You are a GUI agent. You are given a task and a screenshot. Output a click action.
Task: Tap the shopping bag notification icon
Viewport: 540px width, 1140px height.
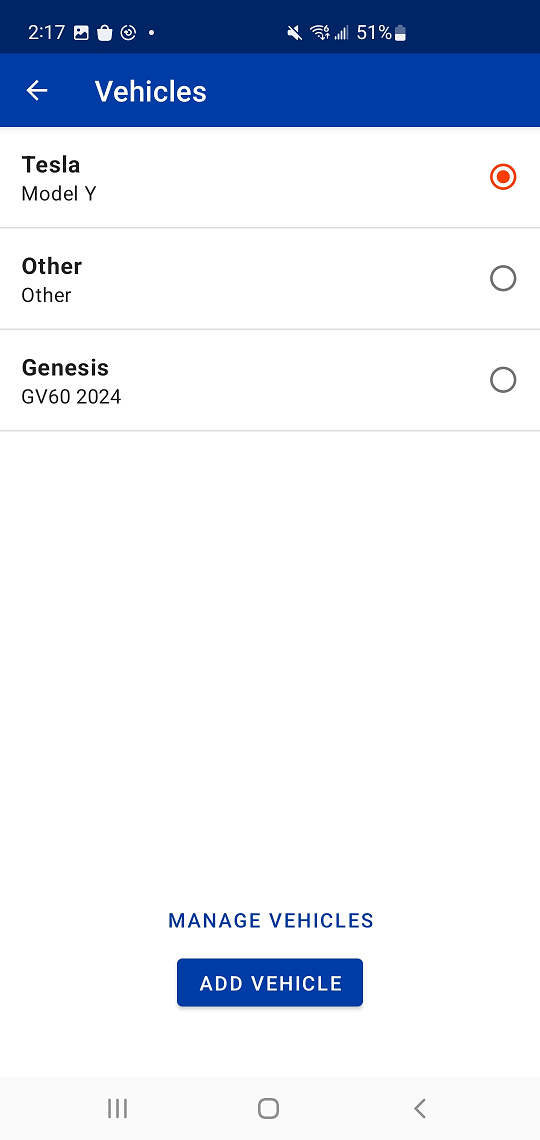[105, 33]
